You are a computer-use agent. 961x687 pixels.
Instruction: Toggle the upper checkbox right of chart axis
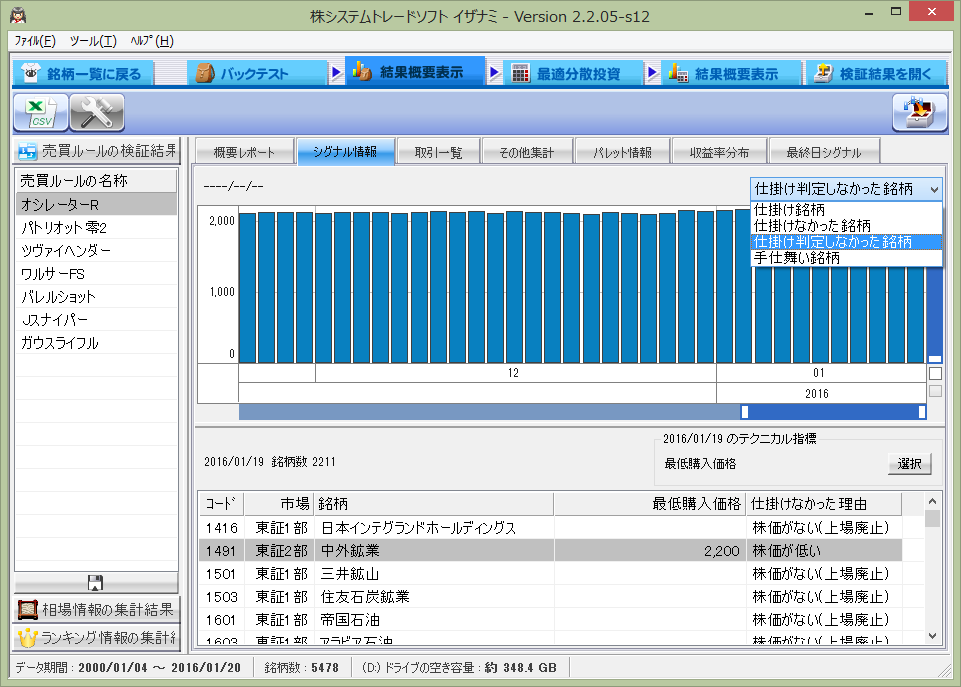pos(935,373)
